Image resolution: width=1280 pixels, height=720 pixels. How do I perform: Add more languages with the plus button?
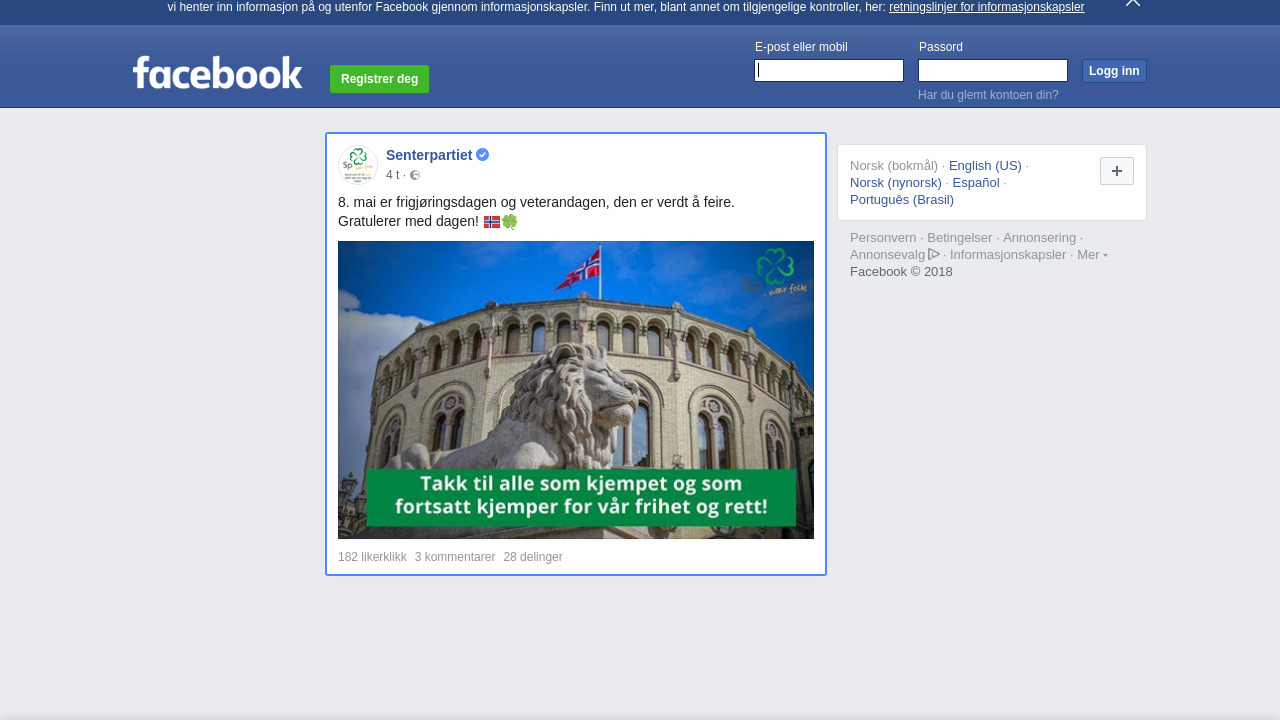point(1117,171)
